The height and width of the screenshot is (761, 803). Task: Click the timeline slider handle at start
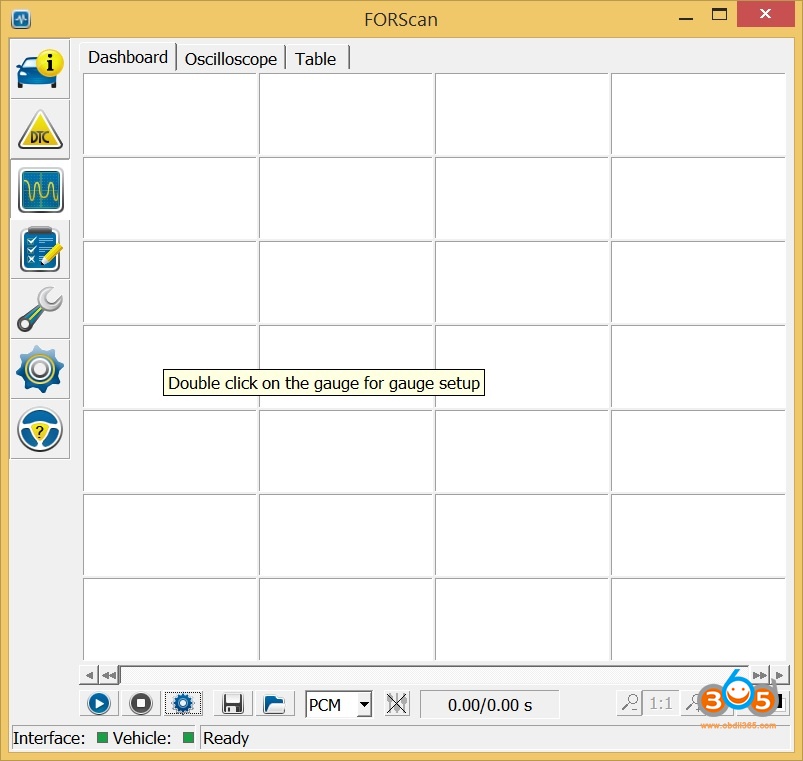point(119,675)
